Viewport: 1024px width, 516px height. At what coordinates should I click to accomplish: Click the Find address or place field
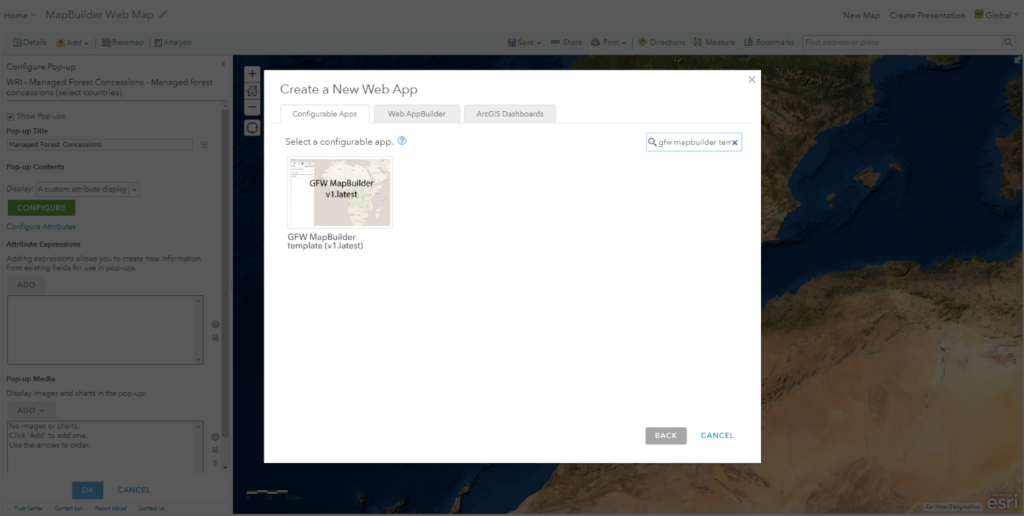(902, 42)
